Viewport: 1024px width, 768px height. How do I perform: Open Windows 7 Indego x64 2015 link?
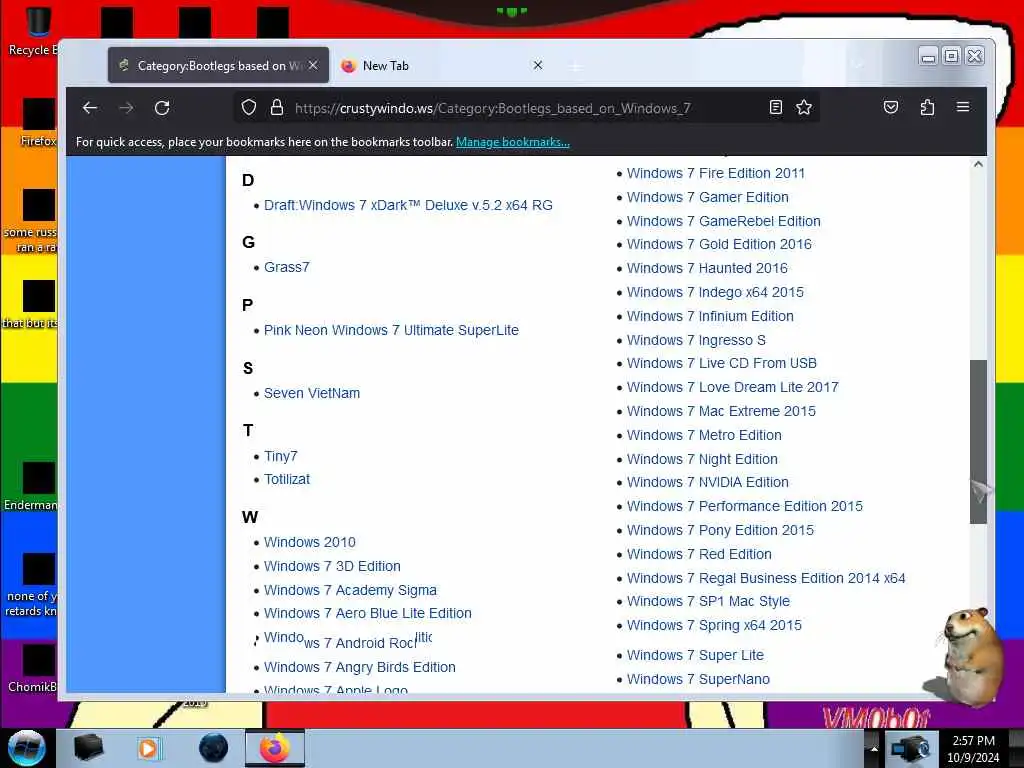click(715, 293)
